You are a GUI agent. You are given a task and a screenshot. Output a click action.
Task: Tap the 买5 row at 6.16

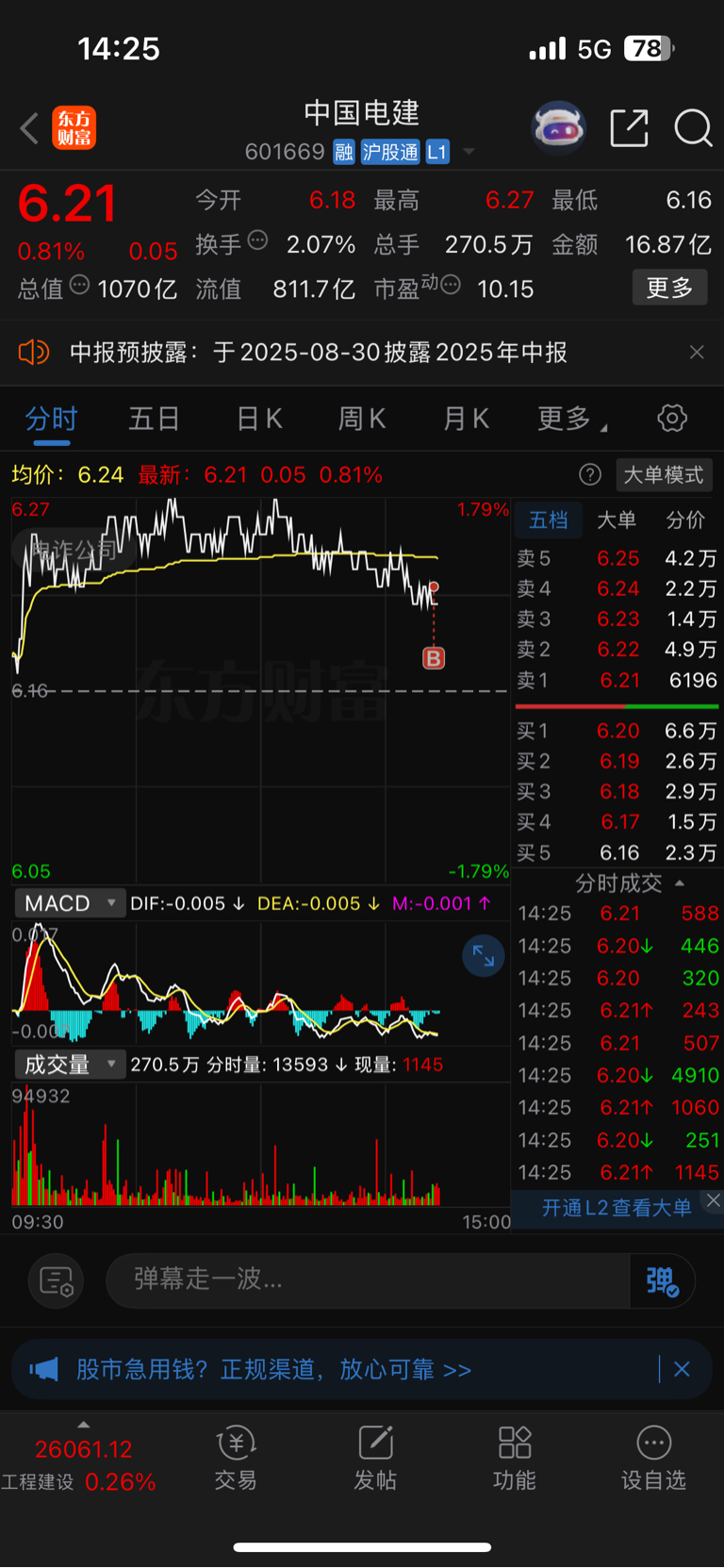[617, 852]
